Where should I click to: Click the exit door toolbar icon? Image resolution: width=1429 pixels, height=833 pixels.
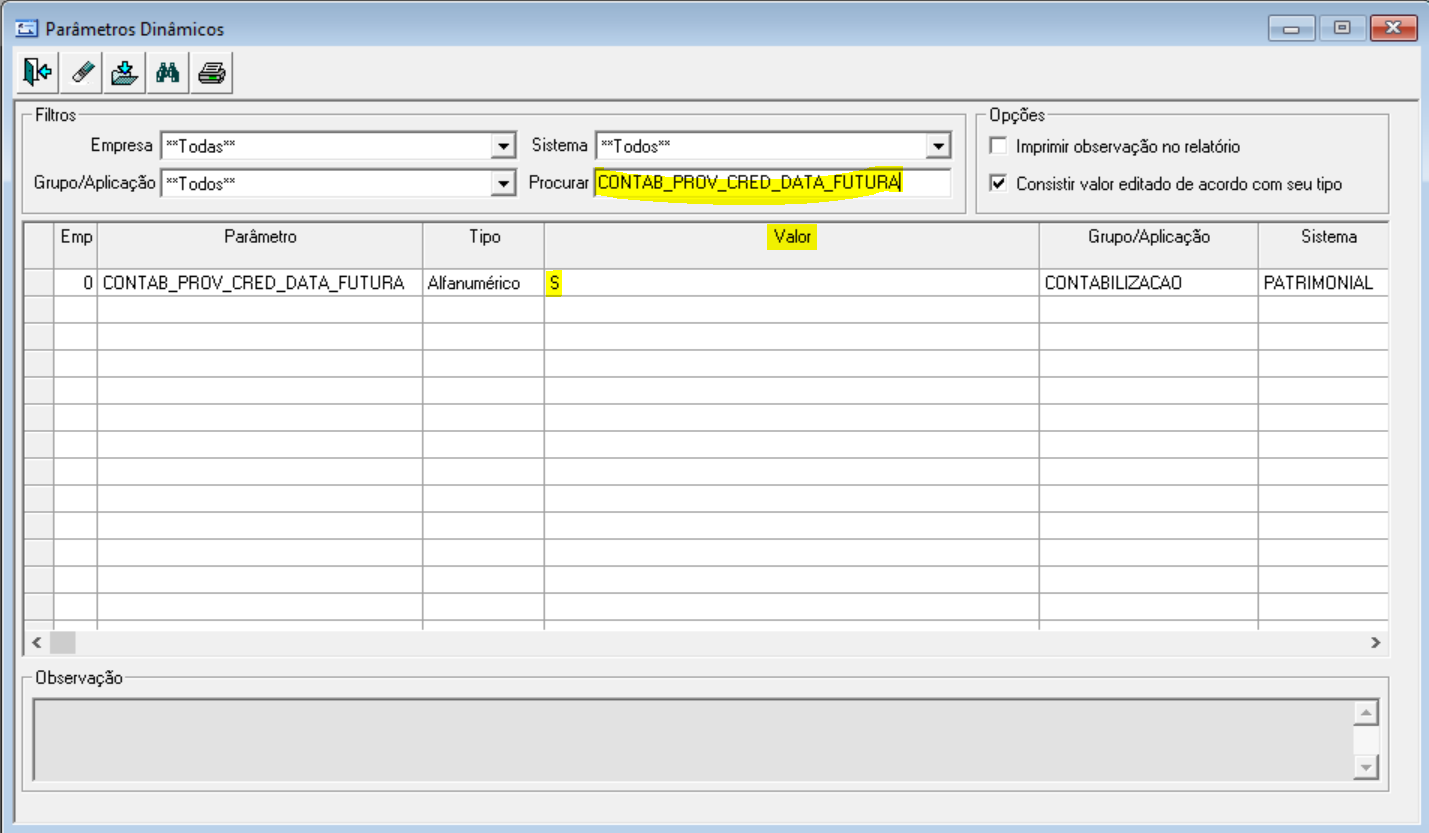click(38, 72)
